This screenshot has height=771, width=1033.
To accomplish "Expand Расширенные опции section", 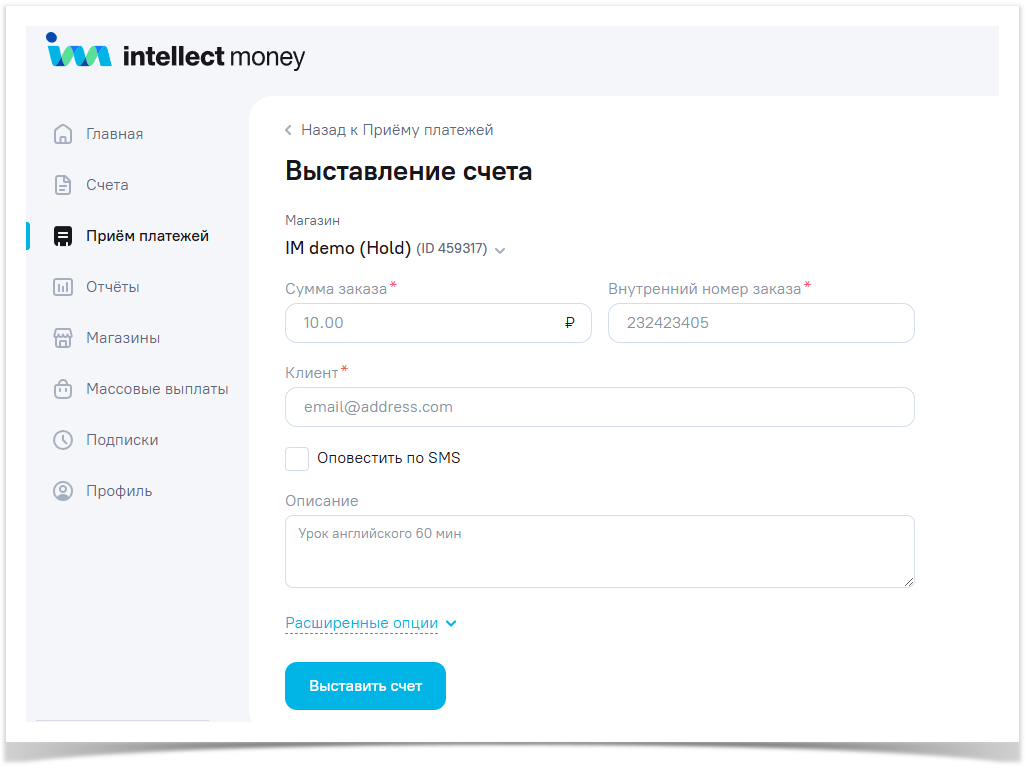I will (361, 623).
